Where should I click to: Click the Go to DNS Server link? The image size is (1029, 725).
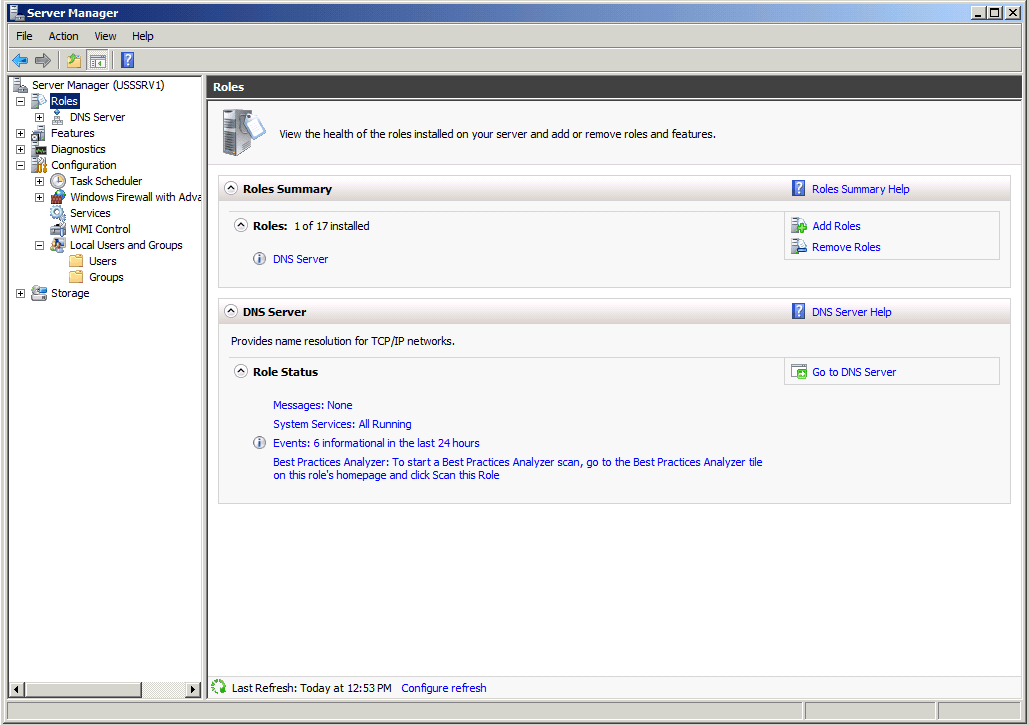854,372
